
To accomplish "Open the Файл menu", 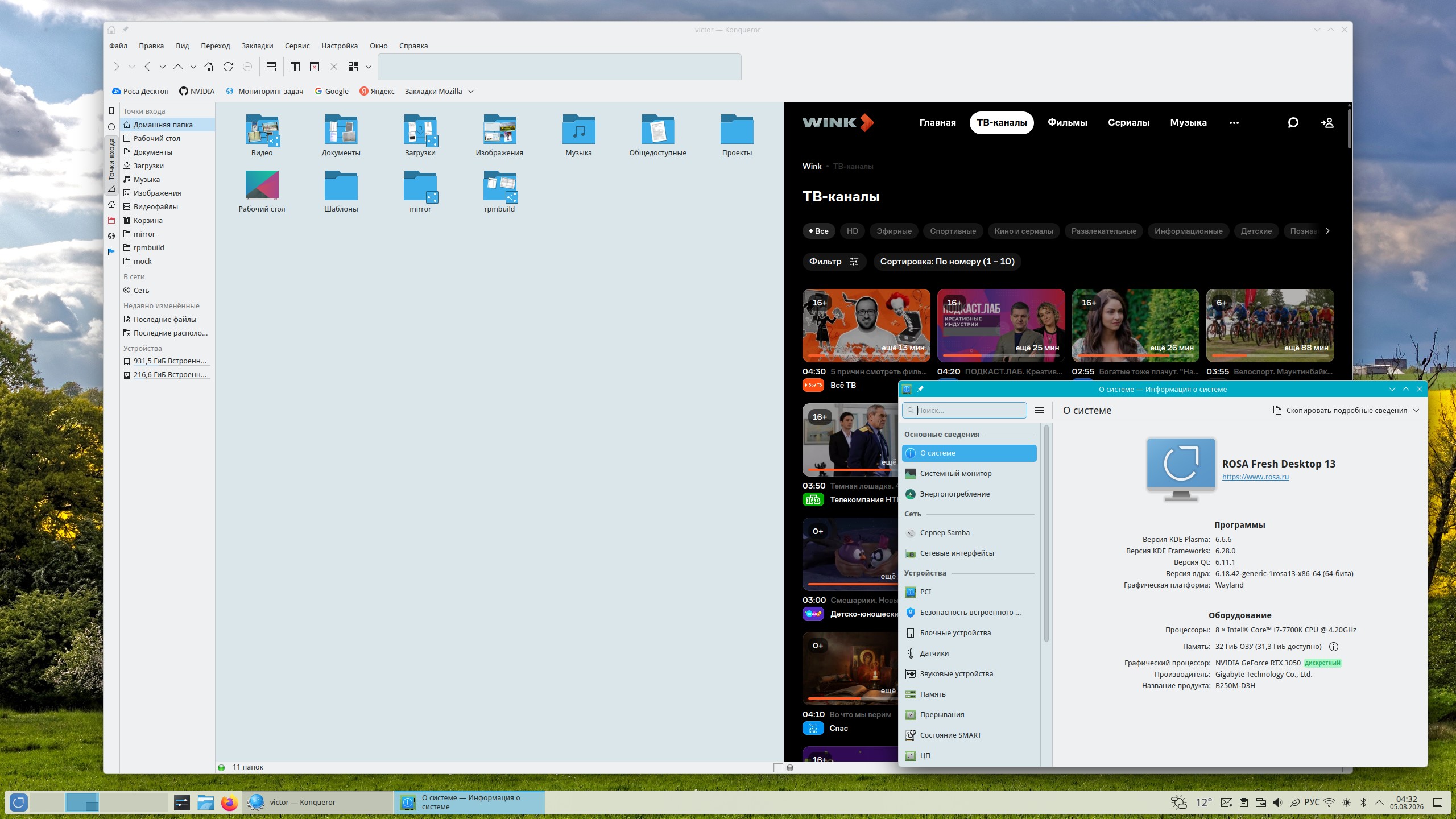I will pos(118,46).
